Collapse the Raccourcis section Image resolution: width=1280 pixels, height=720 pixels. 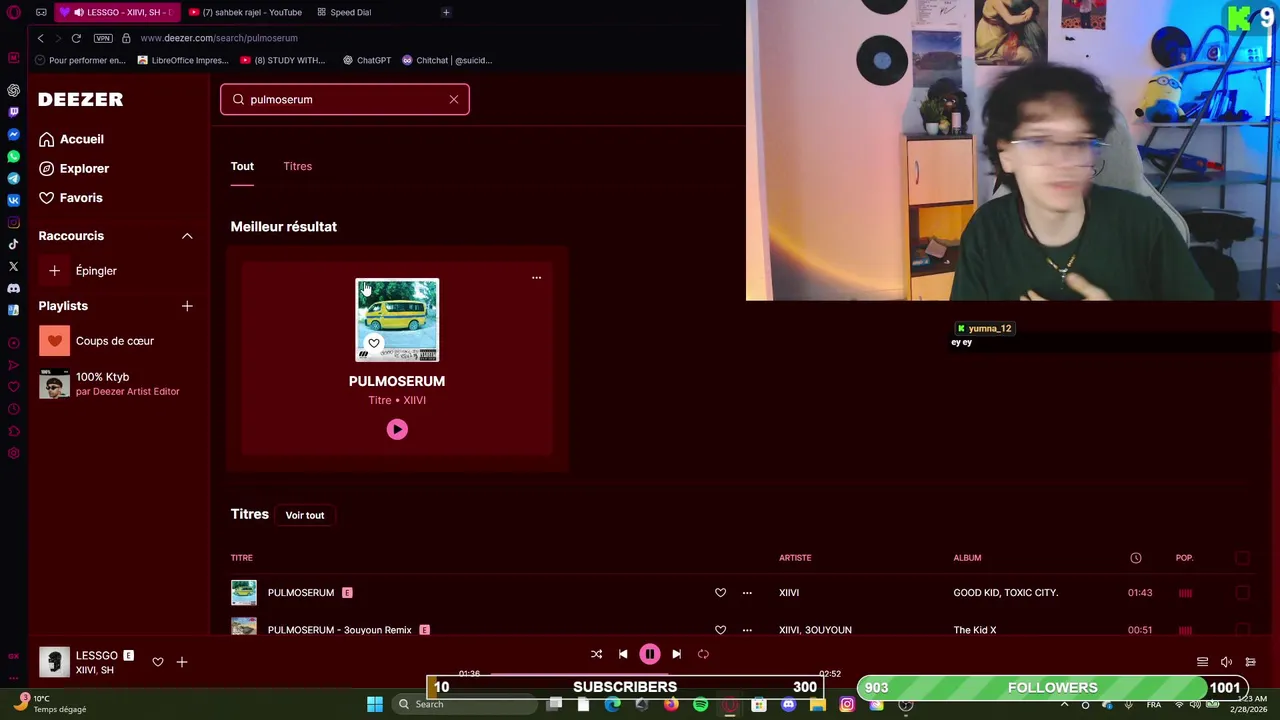tap(187, 236)
